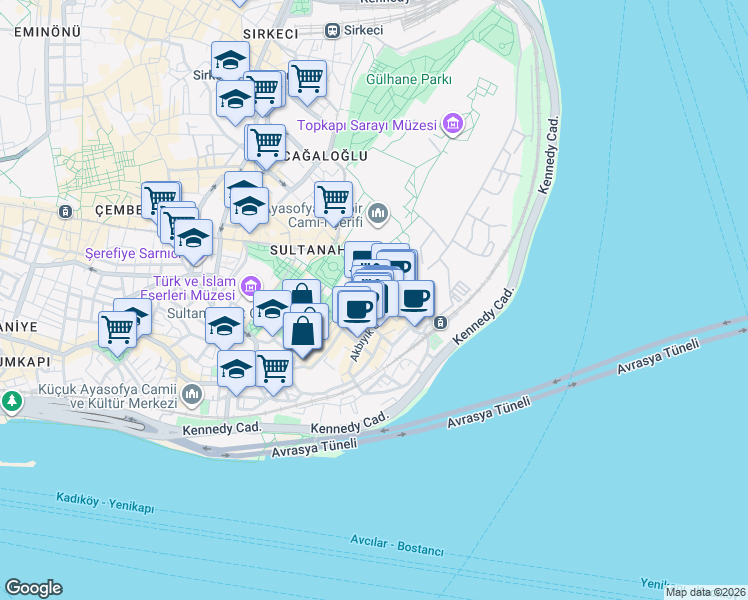Screen dimensions: 748x600
Task: Click the coffee cup marker nearest Kennedy Cad. shoreline
Action: click(x=416, y=296)
